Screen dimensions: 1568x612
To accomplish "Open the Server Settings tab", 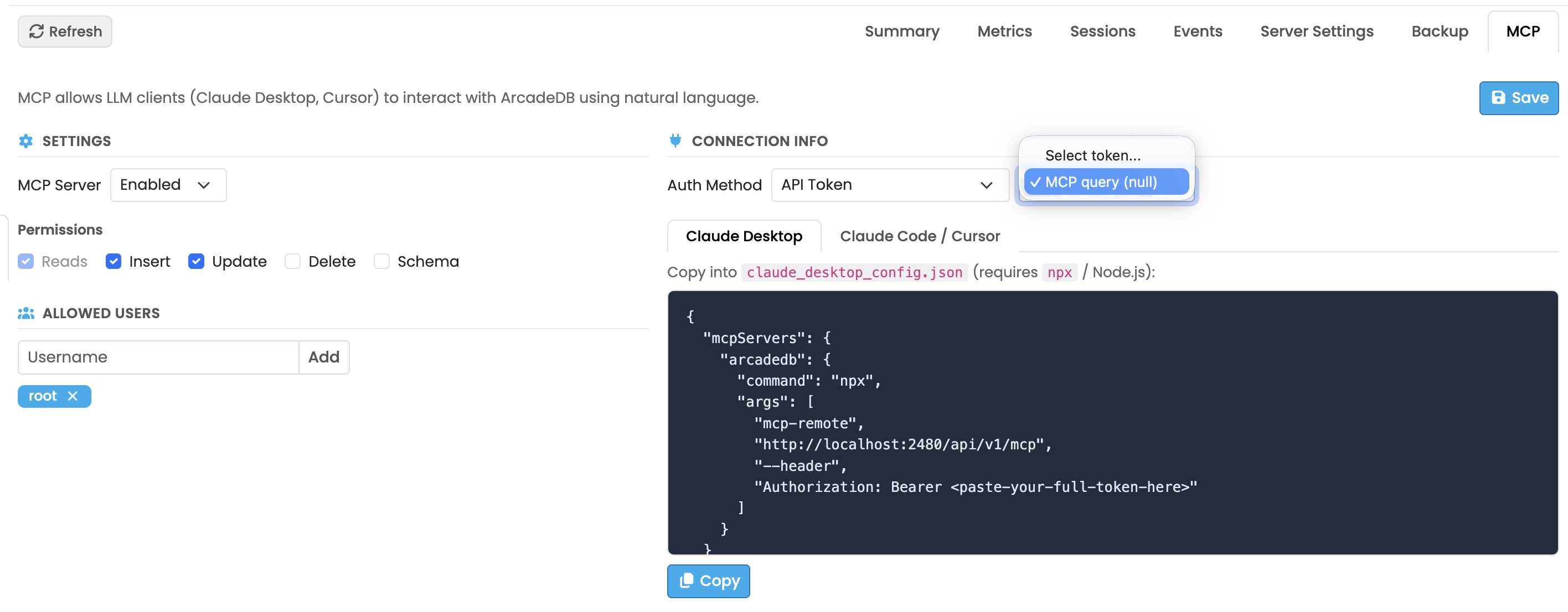I will [x=1317, y=31].
